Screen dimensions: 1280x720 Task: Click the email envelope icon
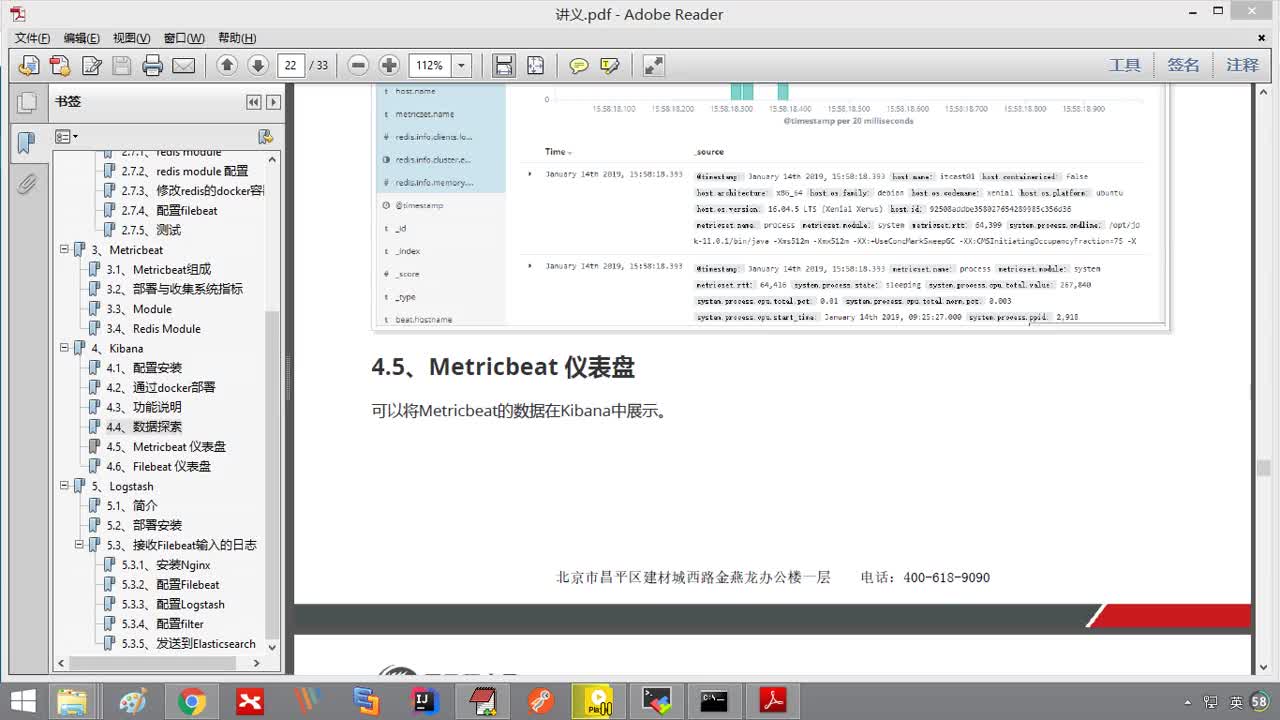pyautogui.click(x=183, y=66)
